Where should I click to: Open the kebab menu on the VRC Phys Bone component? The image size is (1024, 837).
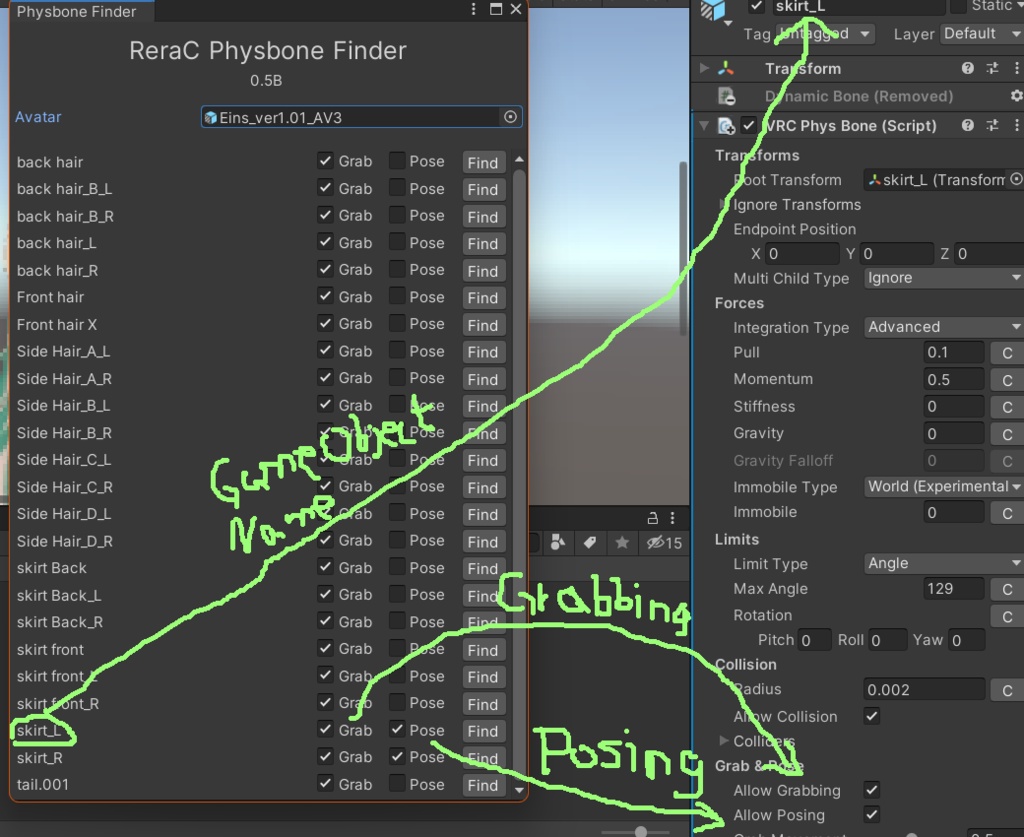[1016, 124]
